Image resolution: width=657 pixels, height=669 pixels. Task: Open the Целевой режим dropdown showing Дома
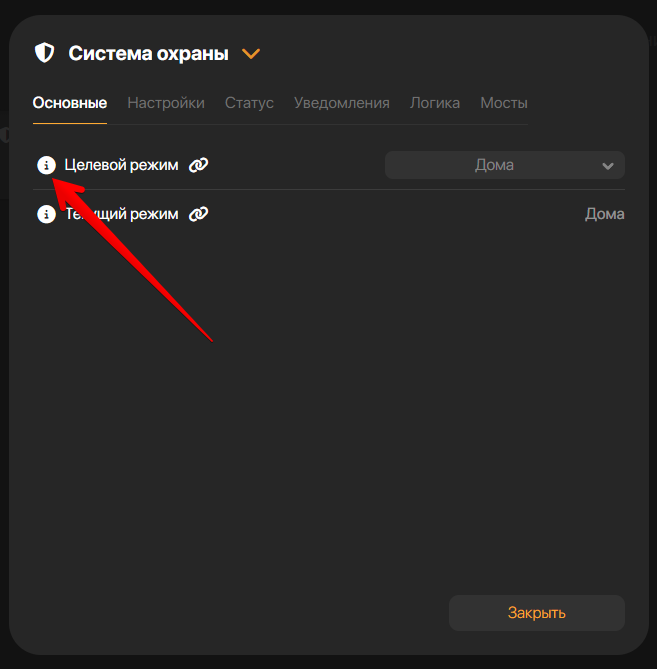(x=494, y=165)
